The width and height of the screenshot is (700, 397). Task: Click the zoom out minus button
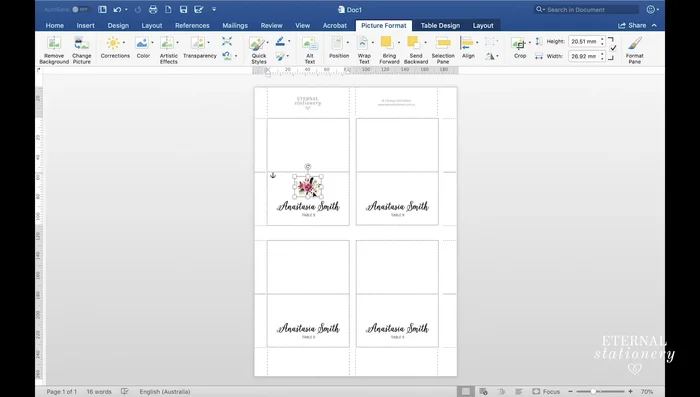pyautogui.click(x=571, y=392)
